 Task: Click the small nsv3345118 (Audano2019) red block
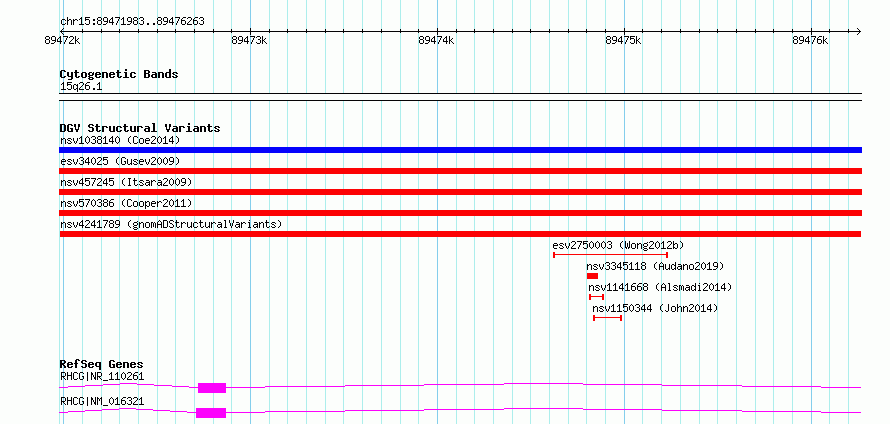(x=592, y=276)
